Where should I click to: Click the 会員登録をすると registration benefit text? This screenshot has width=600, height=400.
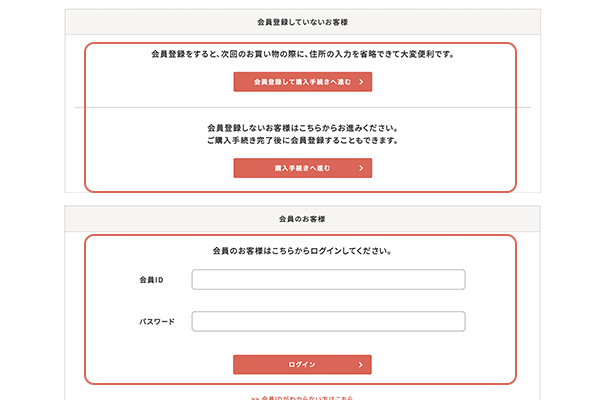[x=302, y=54]
